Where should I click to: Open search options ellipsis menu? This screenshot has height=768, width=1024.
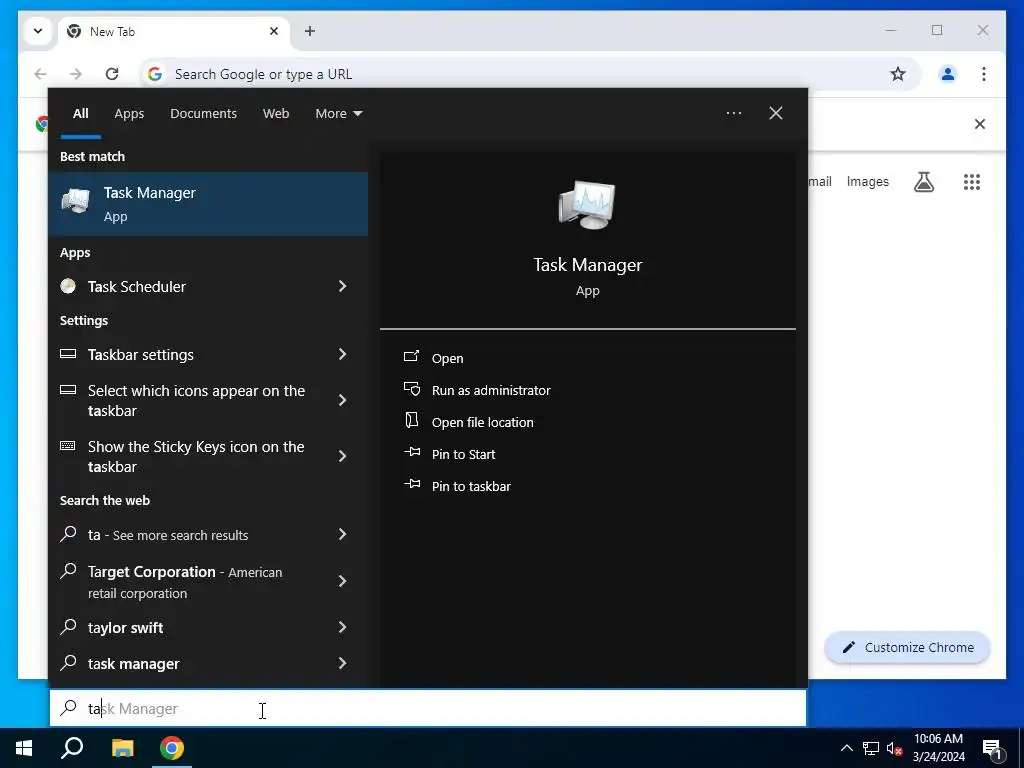[733, 113]
